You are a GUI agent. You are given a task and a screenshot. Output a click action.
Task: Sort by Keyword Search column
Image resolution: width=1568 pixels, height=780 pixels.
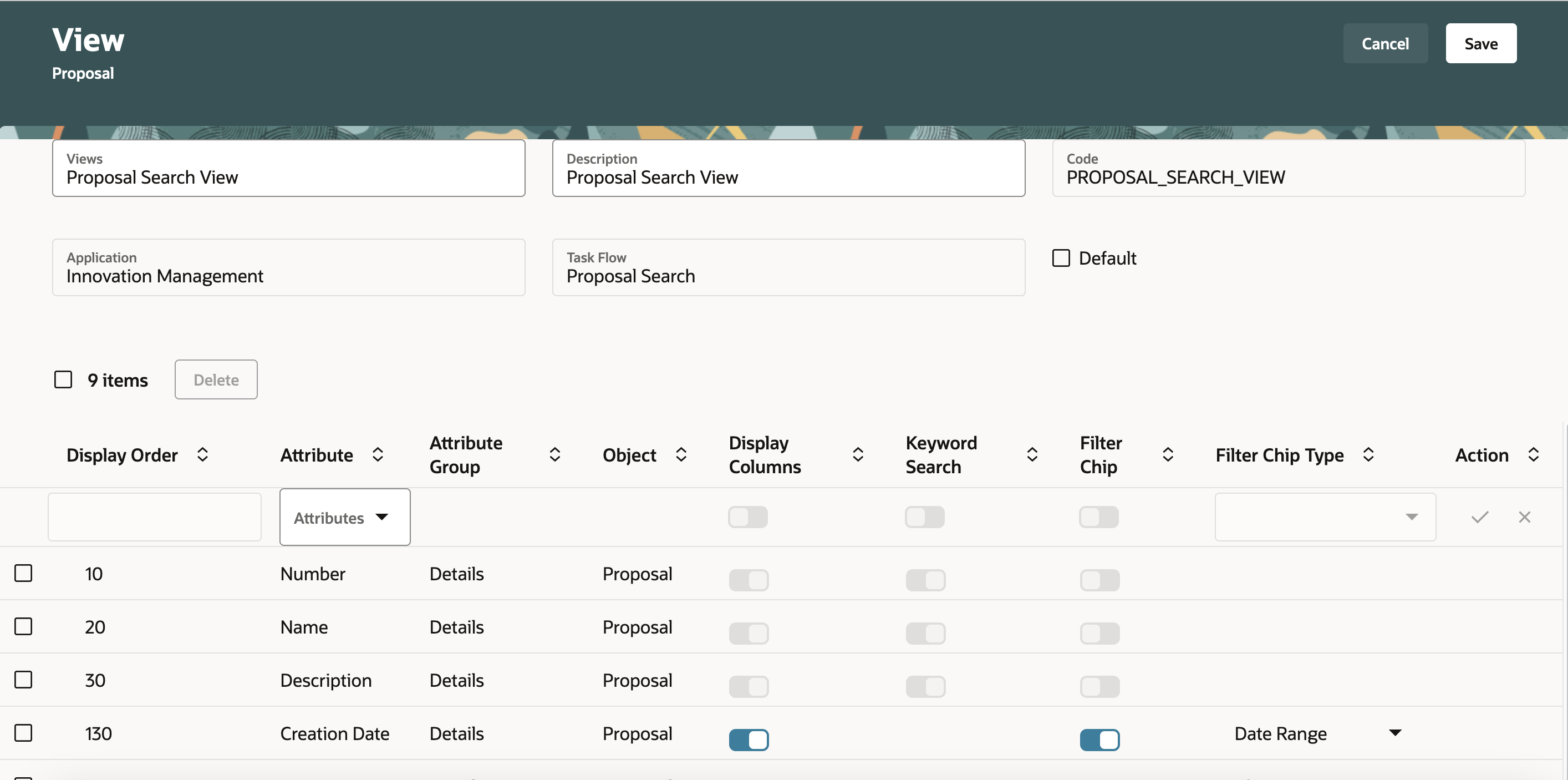[x=1032, y=455]
